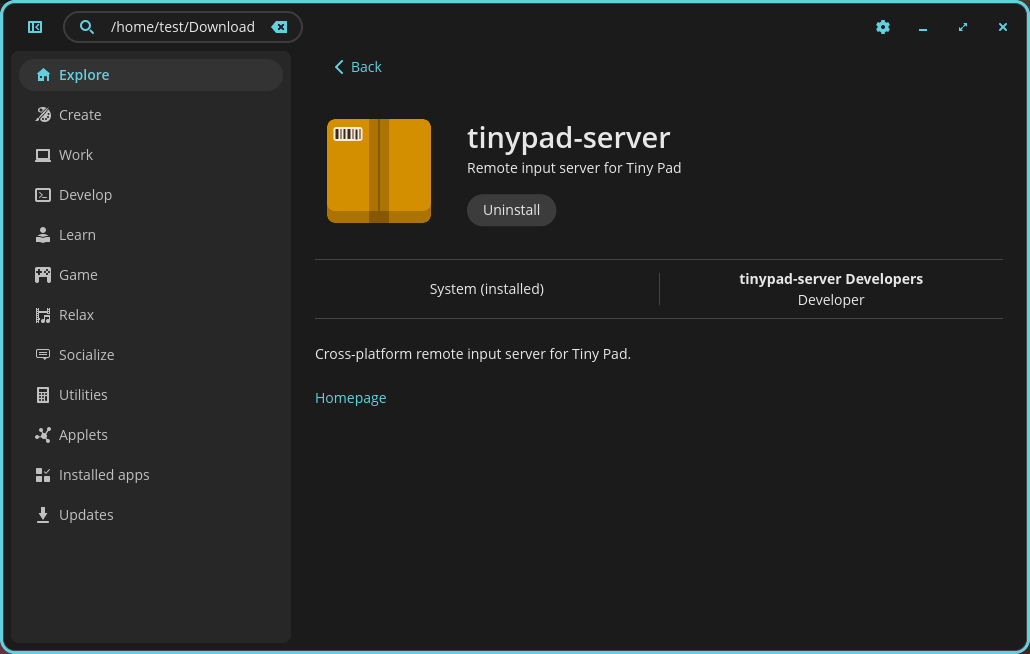Click the Socialize chat icon
This screenshot has height=654, width=1030.
tap(43, 355)
